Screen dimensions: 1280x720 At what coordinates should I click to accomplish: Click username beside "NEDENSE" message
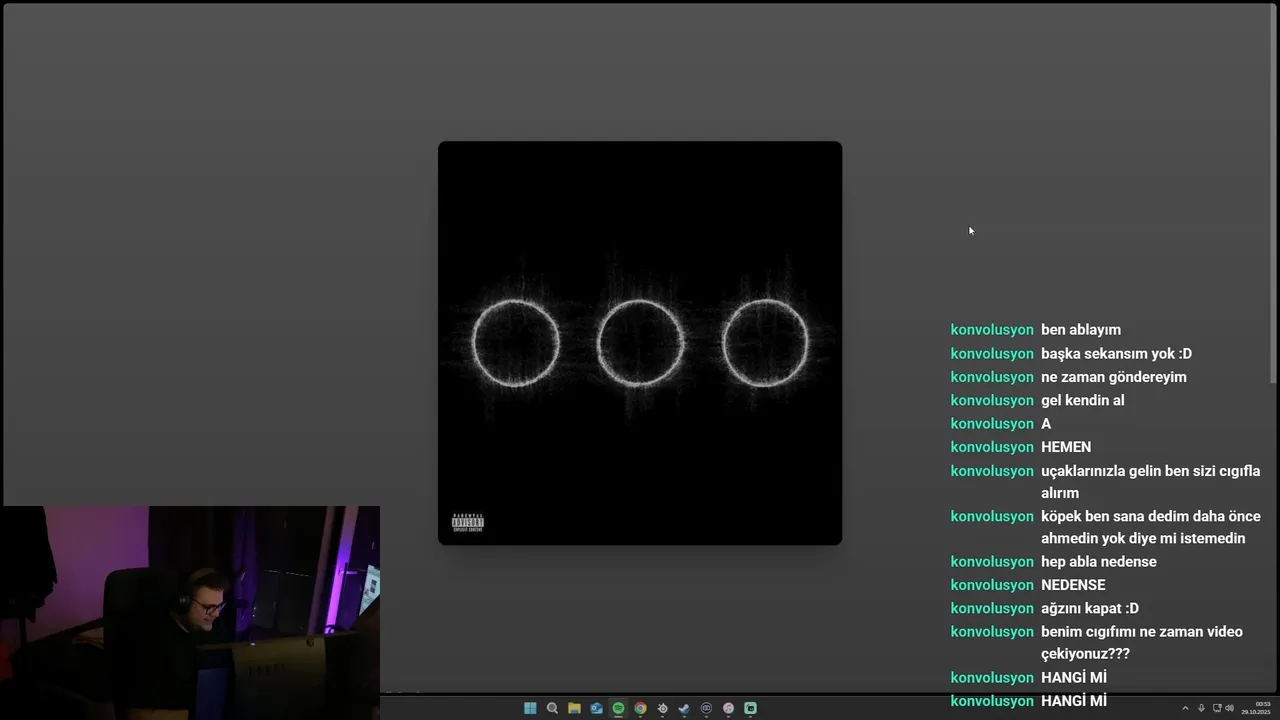pos(992,585)
